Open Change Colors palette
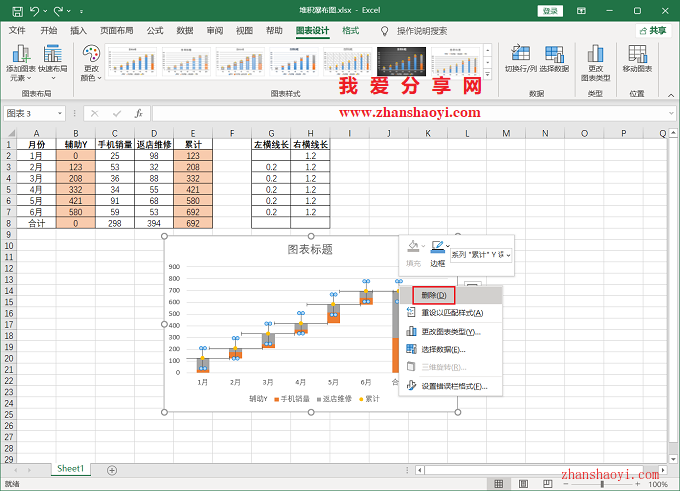This screenshot has width=680, height=491. pos(91,63)
